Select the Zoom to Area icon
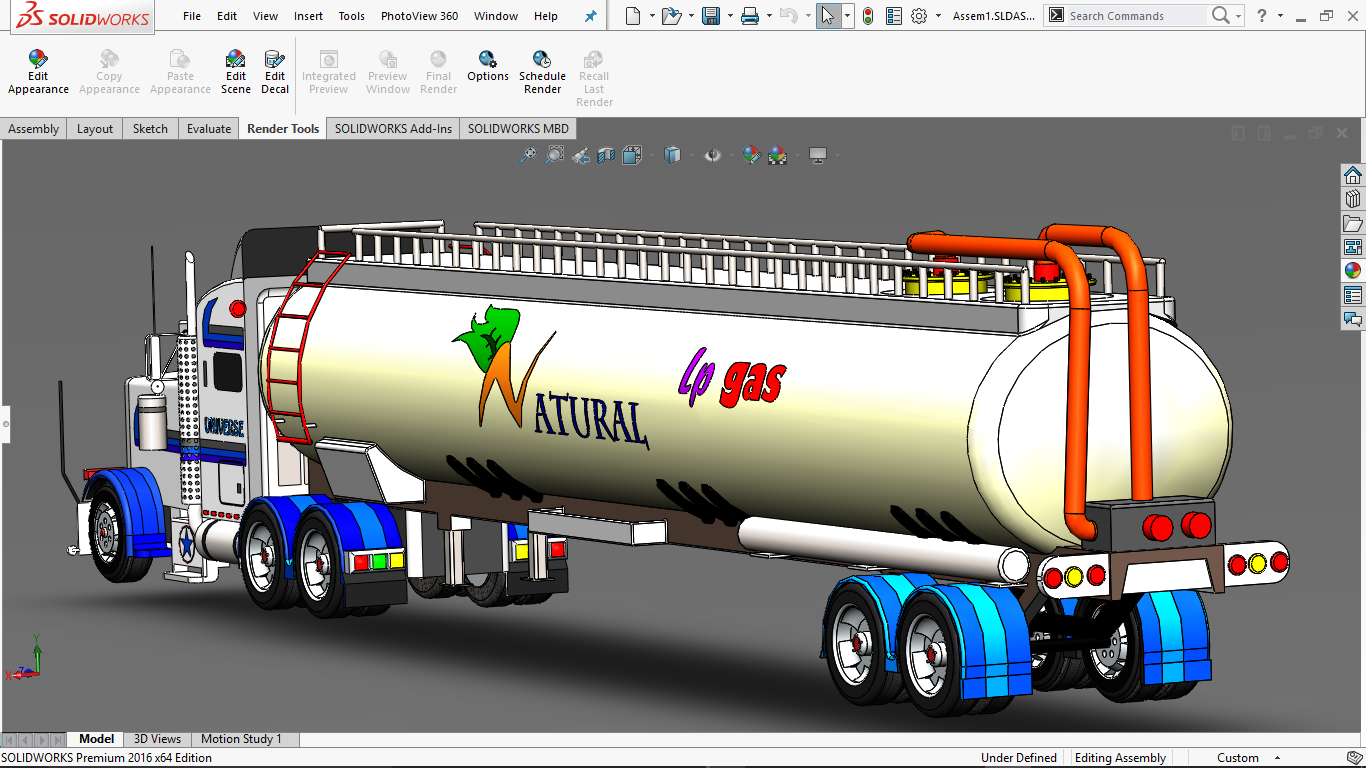This screenshot has width=1366, height=768. [x=554, y=155]
